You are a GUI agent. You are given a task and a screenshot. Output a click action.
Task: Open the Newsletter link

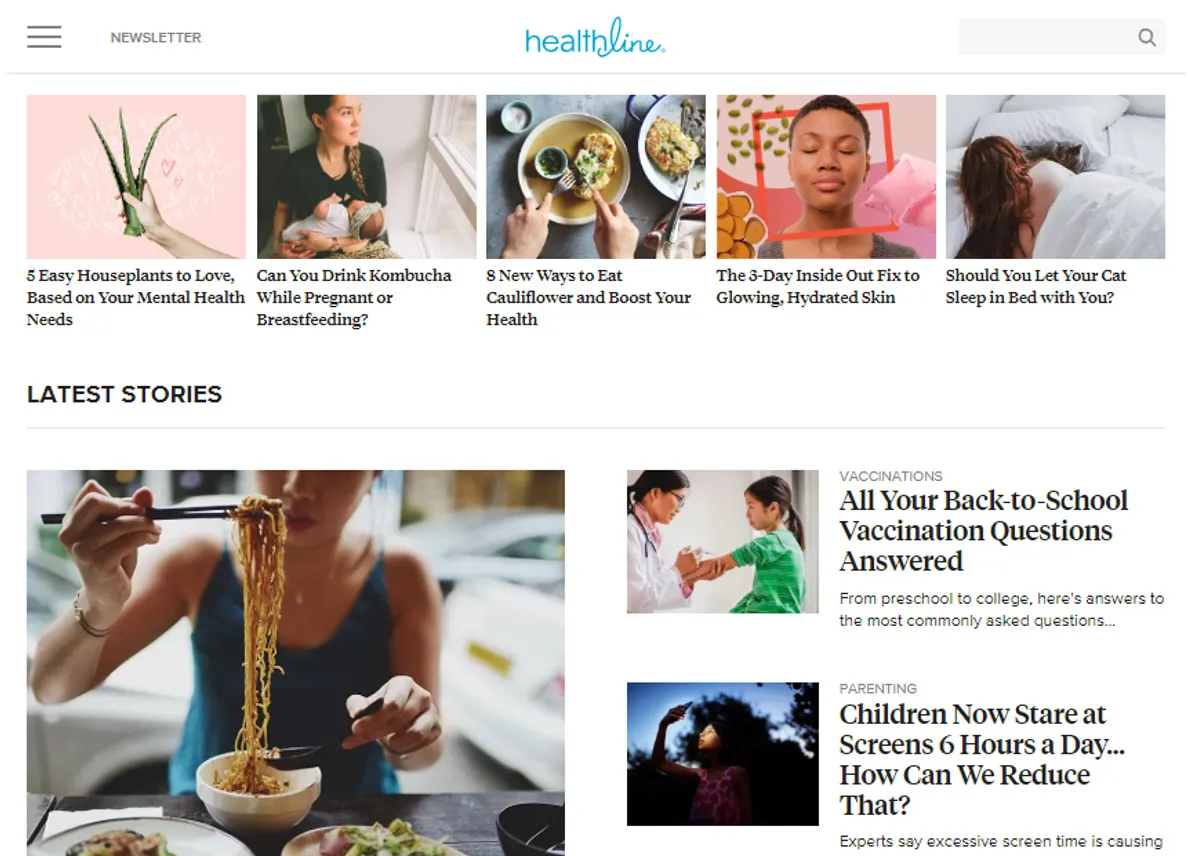pyautogui.click(x=155, y=37)
